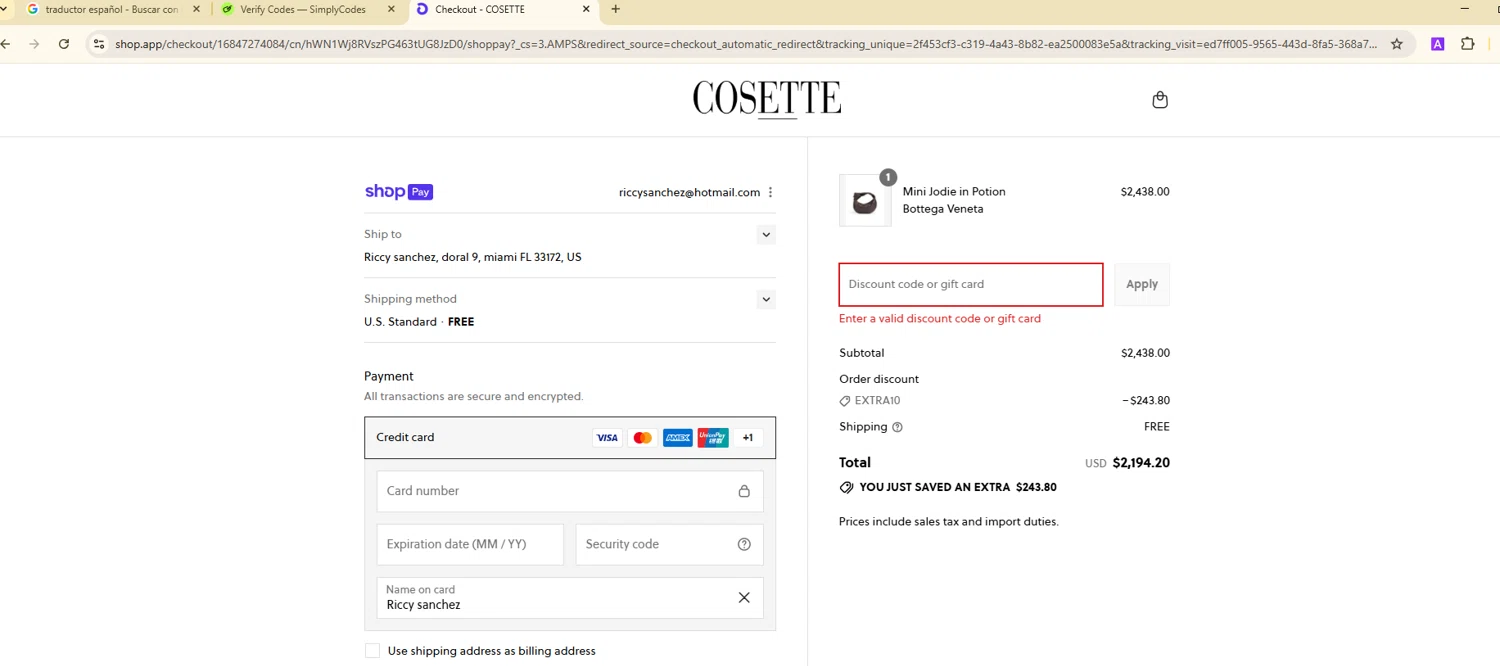Expand the Ship to address section

click(766, 235)
